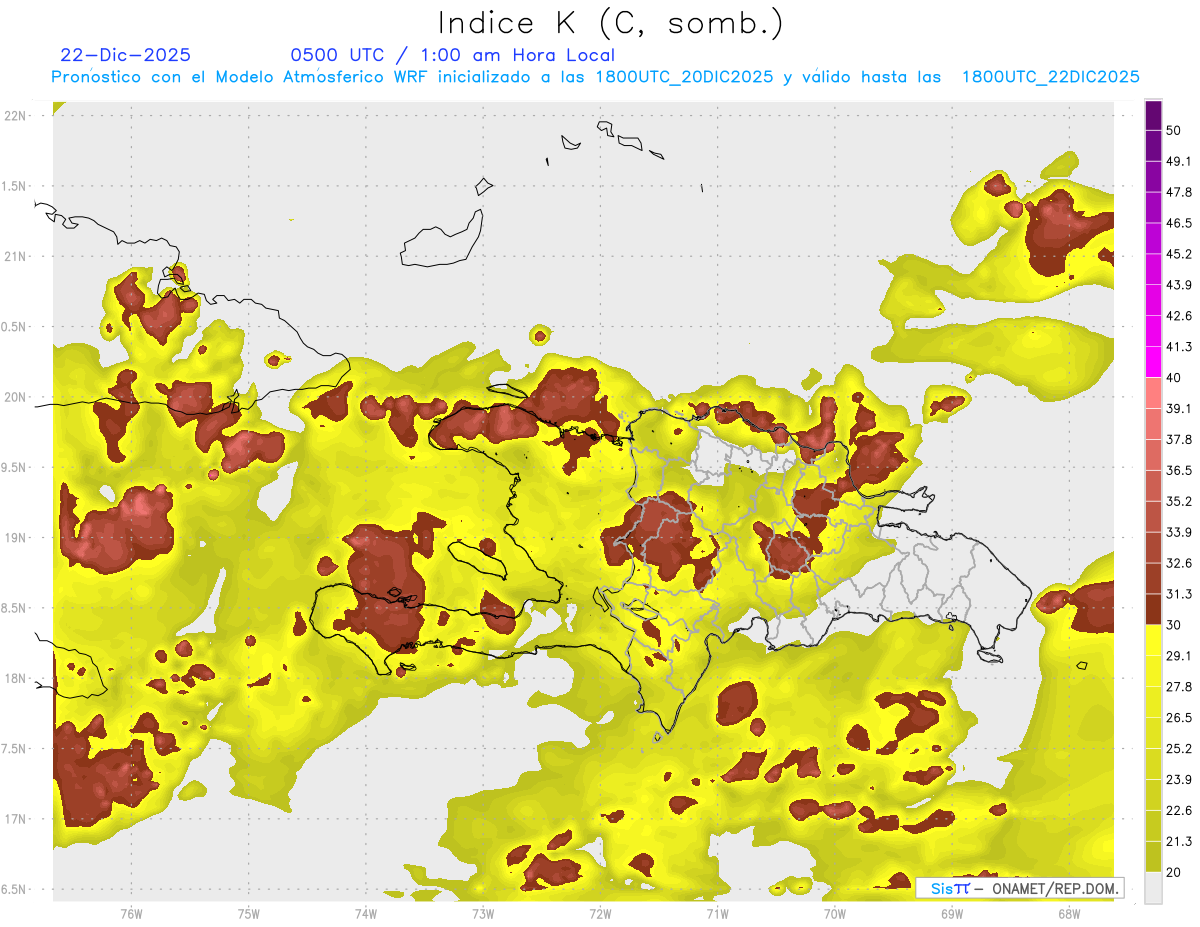
Task: Click the 19N latitude label
Action: coord(17,538)
